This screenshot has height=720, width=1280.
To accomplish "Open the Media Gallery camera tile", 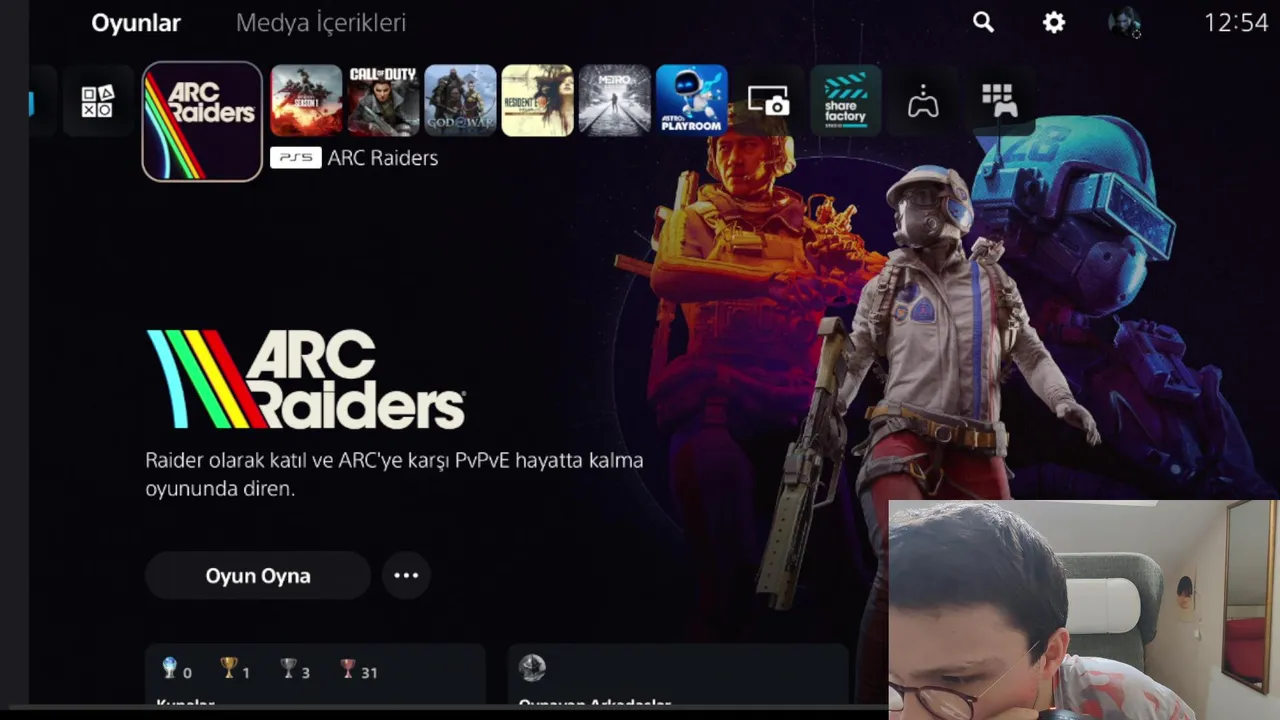I will (x=768, y=101).
